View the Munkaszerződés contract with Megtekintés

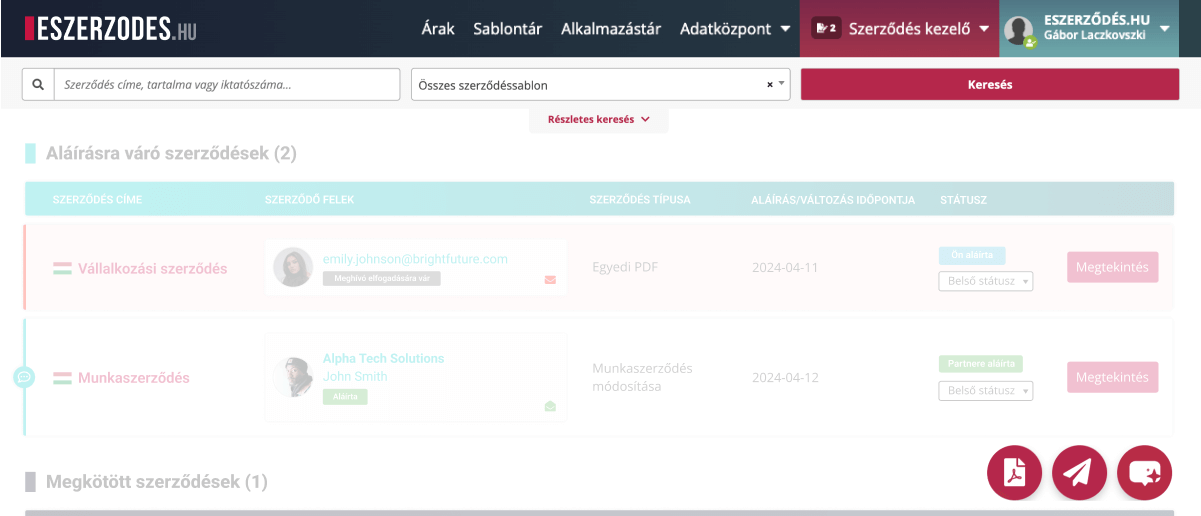[1112, 377]
